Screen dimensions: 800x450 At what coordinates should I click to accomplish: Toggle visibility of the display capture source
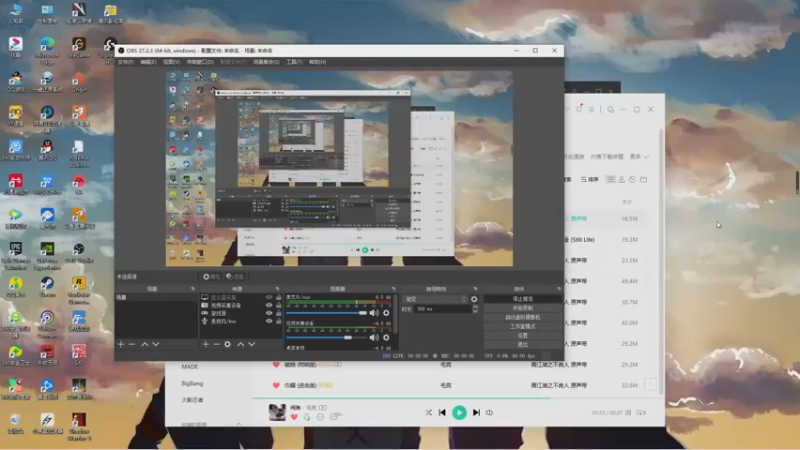click(x=269, y=297)
